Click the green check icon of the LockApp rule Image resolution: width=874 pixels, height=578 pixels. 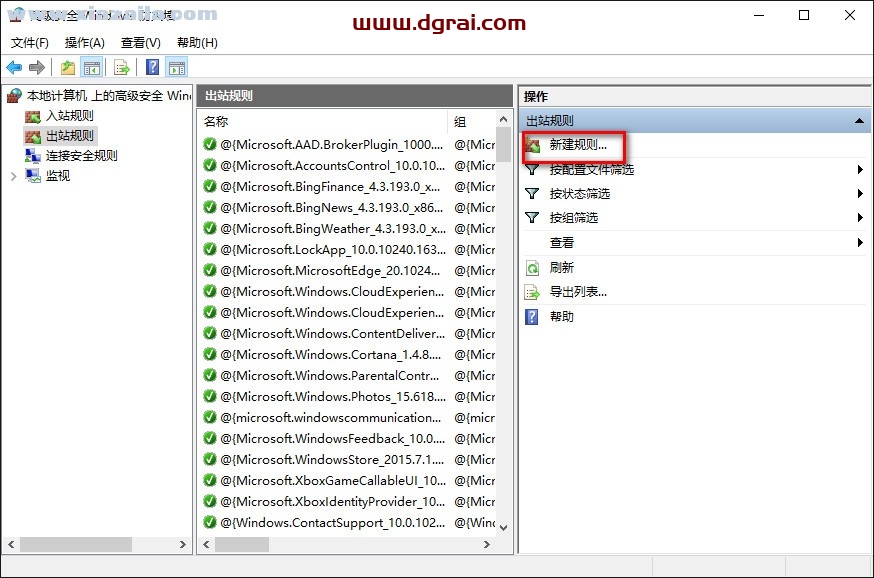210,249
